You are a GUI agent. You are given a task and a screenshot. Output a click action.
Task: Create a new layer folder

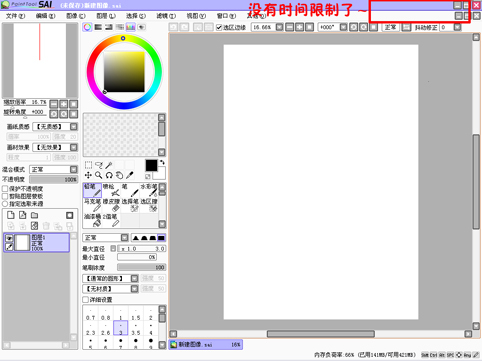click(35, 215)
